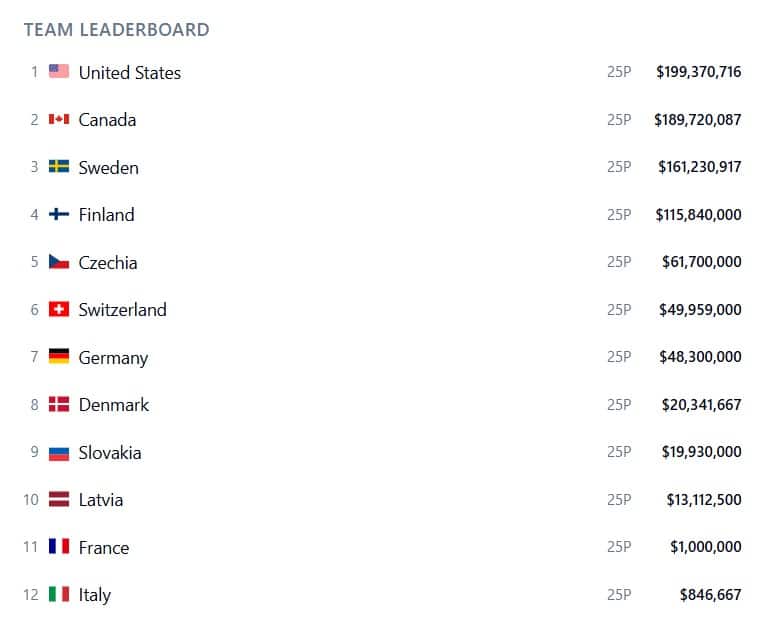Click the Czechia flag icon

pos(59,262)
